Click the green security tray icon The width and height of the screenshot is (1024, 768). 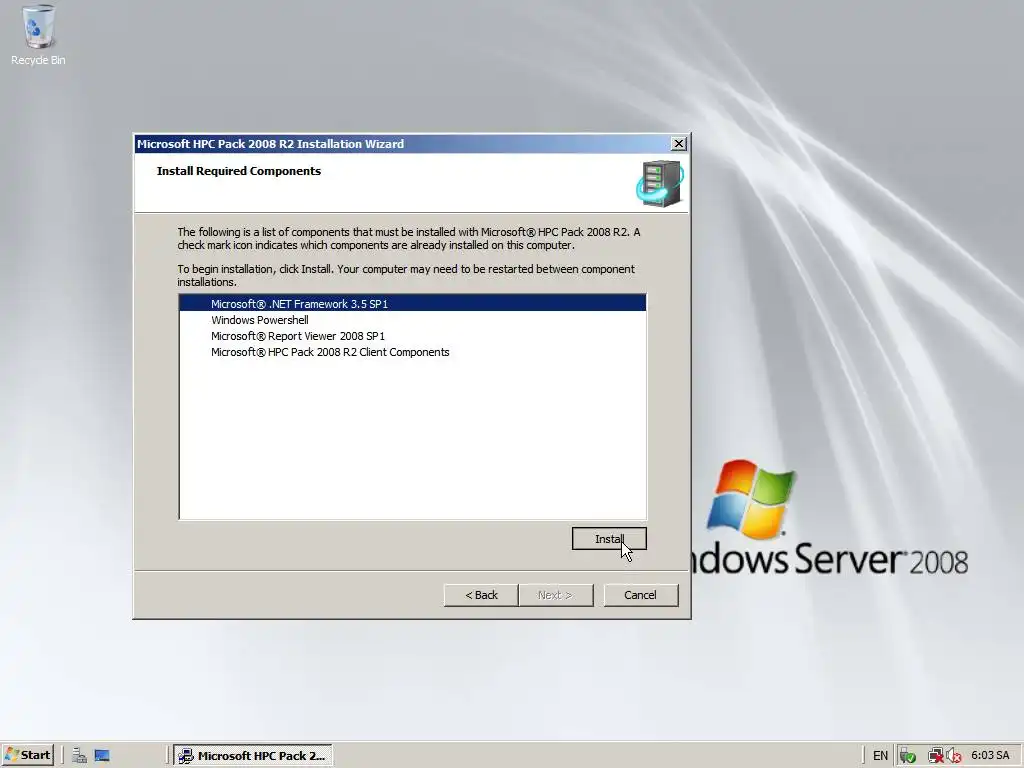pyautogui.click(x=907, y=756)
